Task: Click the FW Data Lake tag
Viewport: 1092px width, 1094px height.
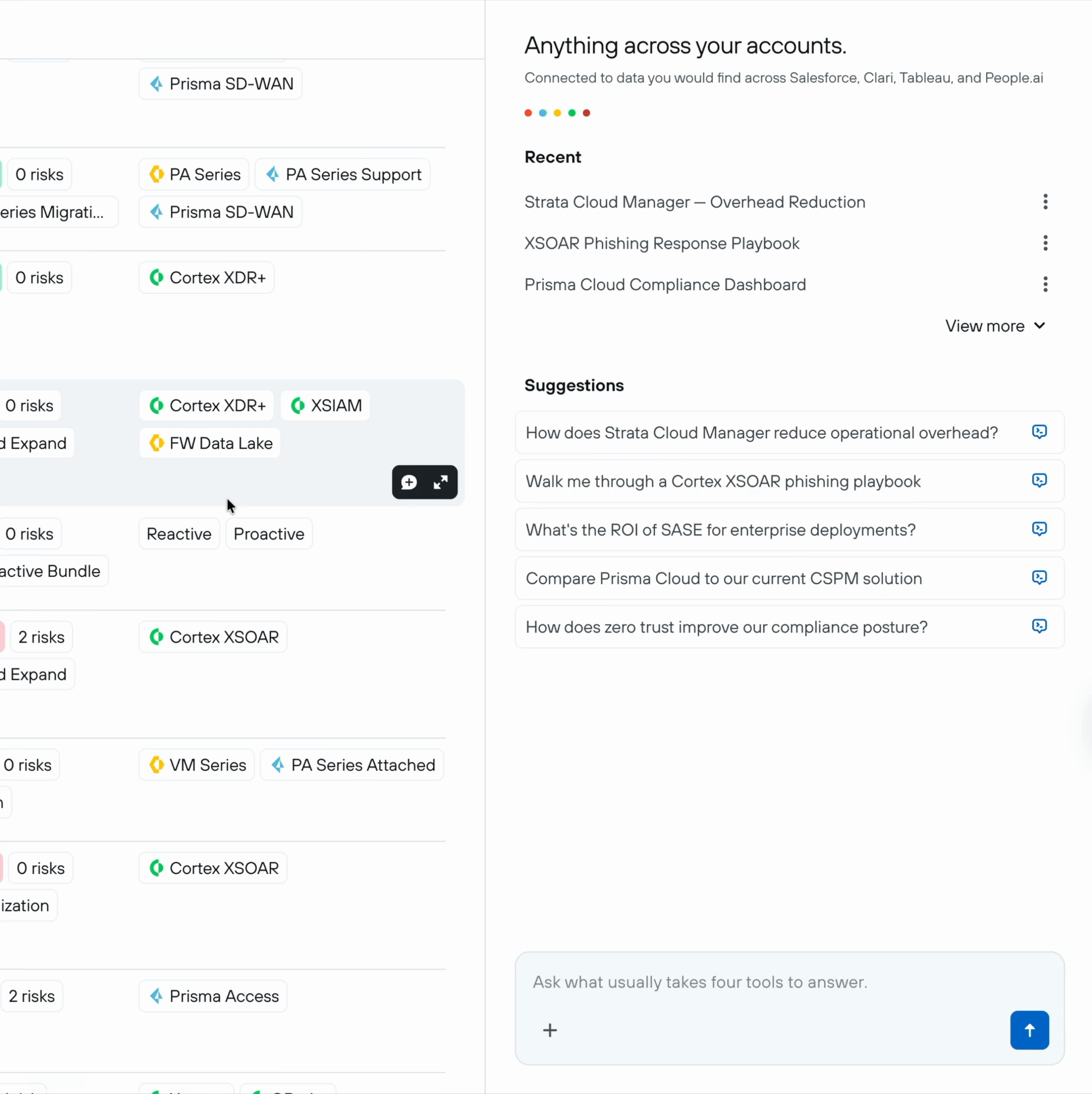Action: point(210,443)
